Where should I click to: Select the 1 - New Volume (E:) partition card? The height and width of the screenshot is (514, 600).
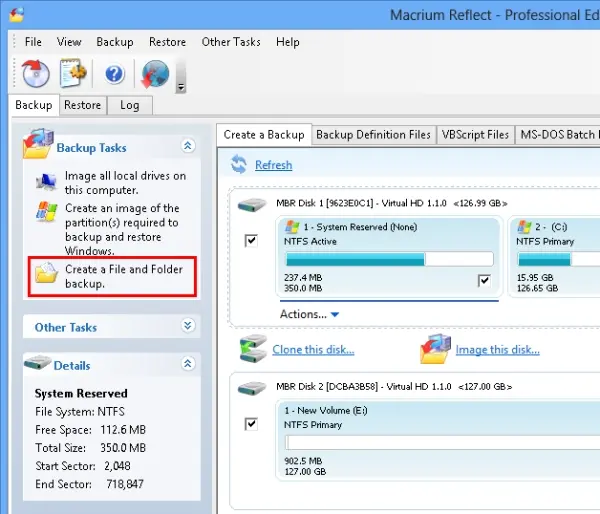pos(438,440)
